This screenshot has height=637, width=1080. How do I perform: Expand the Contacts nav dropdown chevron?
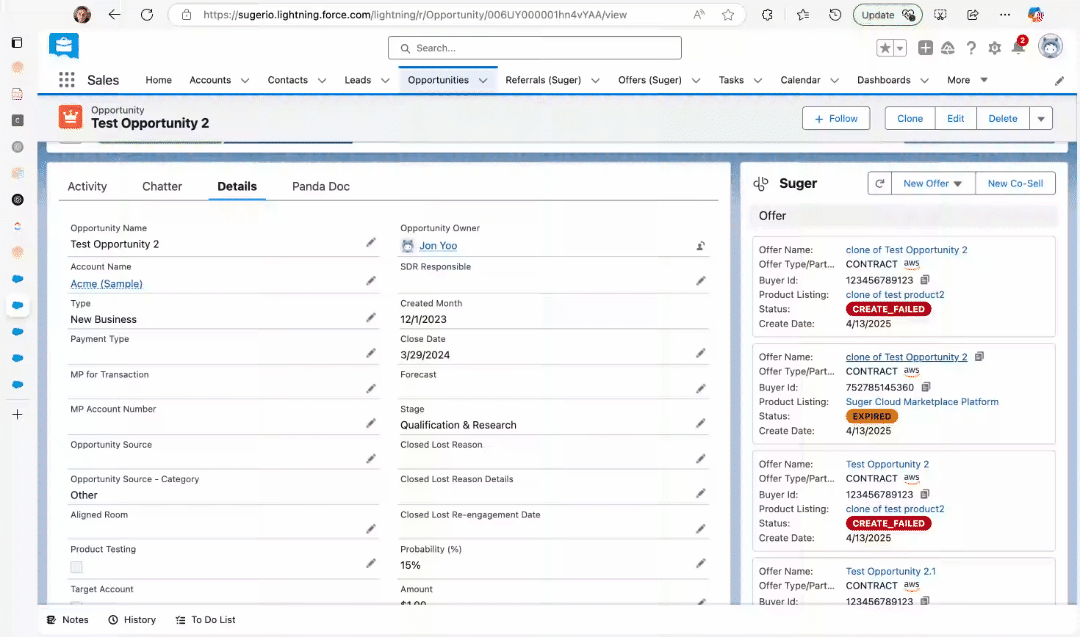click(322, 81)
